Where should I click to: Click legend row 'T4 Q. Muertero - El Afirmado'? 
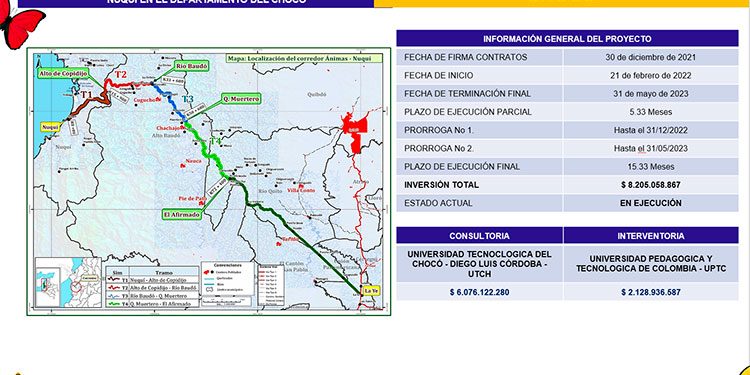pyautogui.click(x=152, y=304)
